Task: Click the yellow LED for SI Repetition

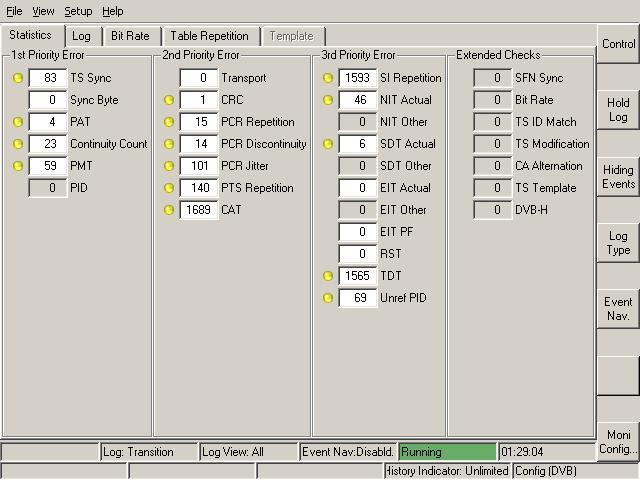Action: (327, 78)
